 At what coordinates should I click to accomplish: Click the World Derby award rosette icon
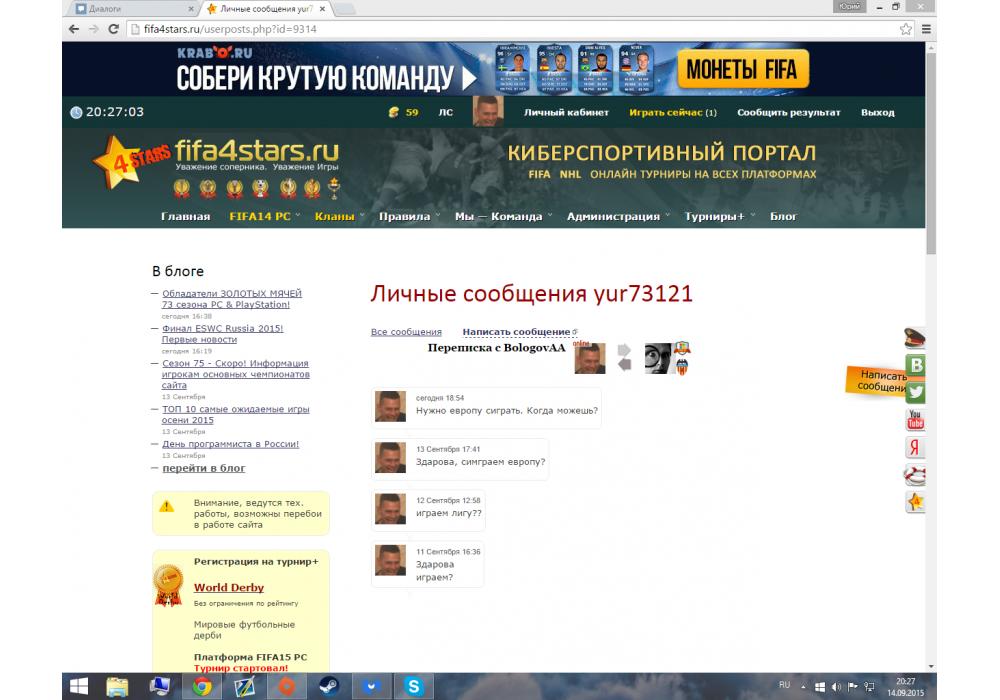[168, 585]
